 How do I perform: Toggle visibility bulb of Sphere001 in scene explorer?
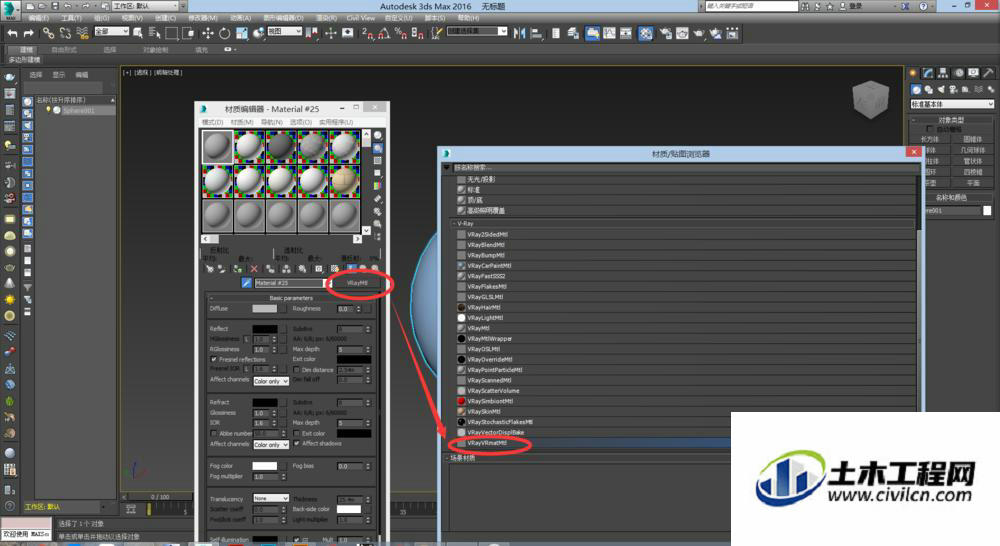48,110
